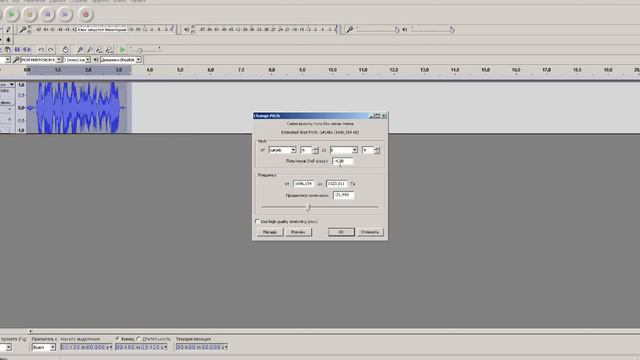Image resolution: width=640 pixels, height=360 pixels.
Task: Click the playback meter speaker icon
Action: (x=187, y=29)
